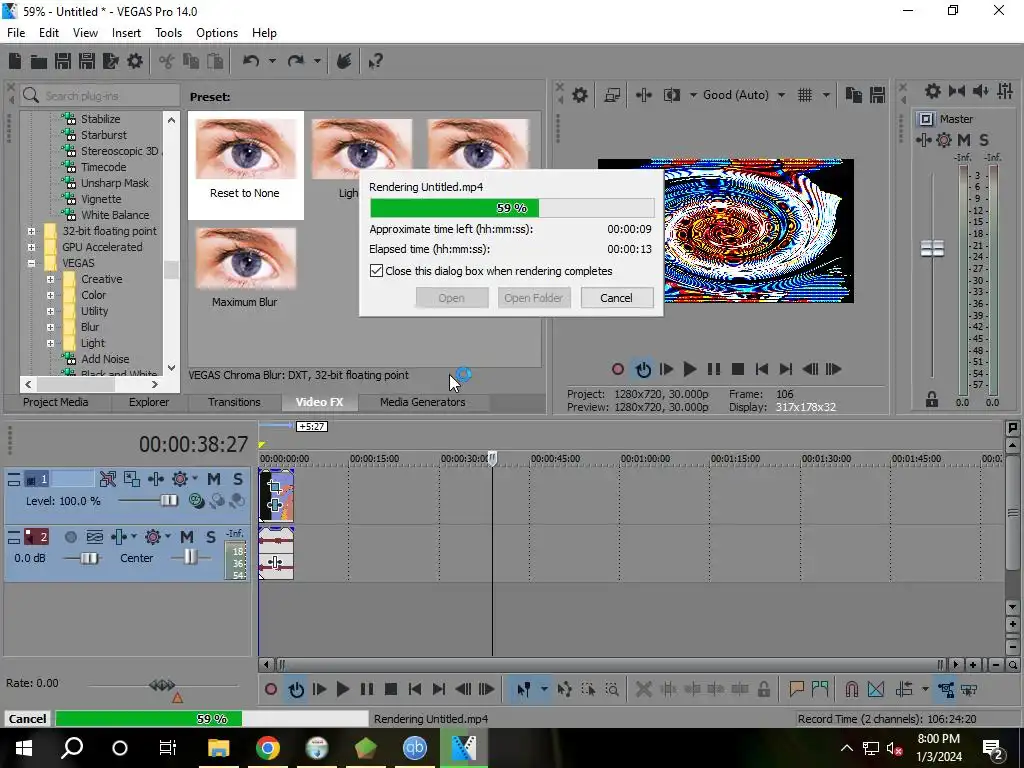Switch to the Media Generators tab
This screenshot has height=768, width=1024.
[x=423, y=402]
